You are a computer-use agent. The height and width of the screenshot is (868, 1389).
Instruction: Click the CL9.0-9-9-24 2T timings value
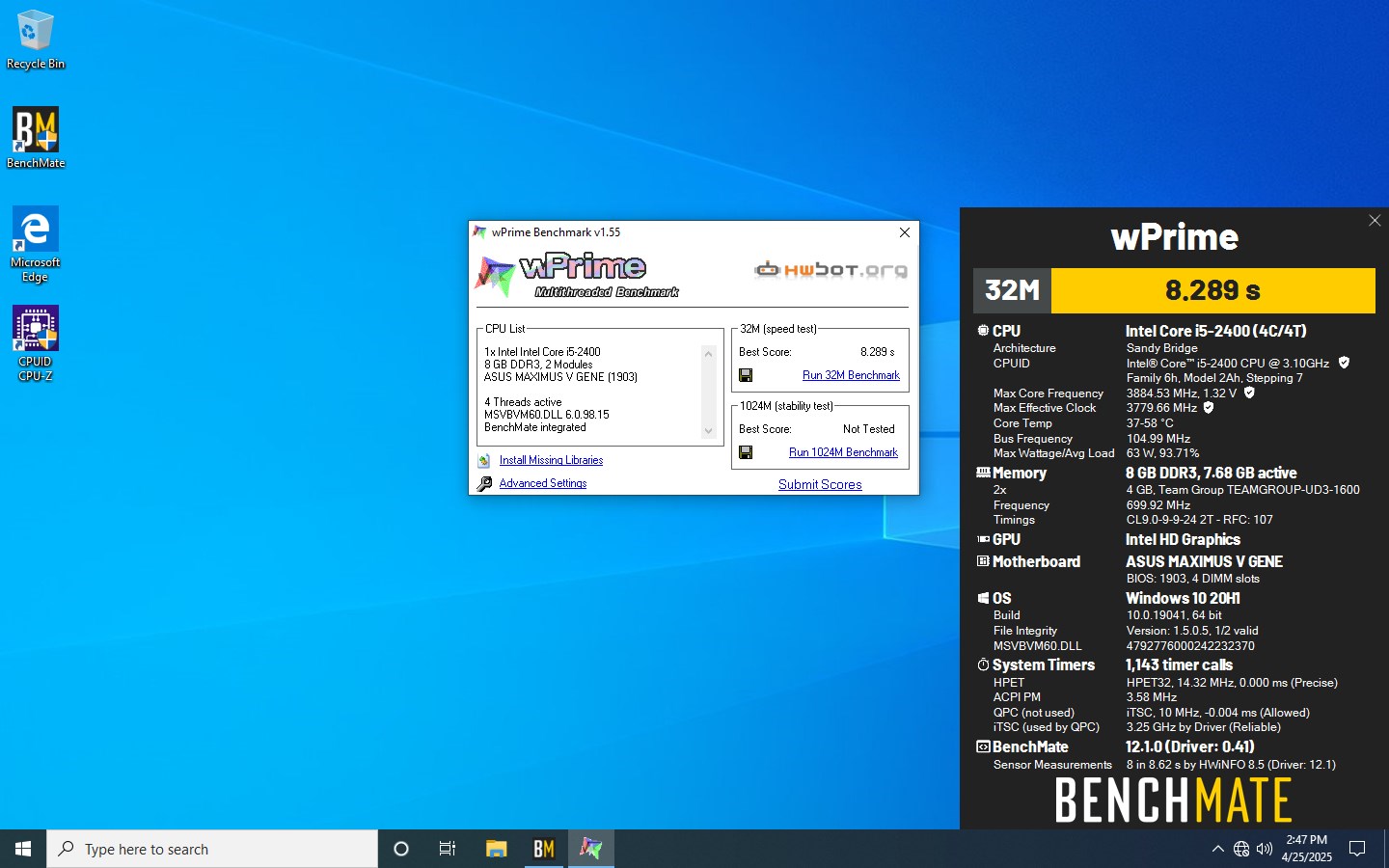pyautogui.click(x=1199, y=519)
